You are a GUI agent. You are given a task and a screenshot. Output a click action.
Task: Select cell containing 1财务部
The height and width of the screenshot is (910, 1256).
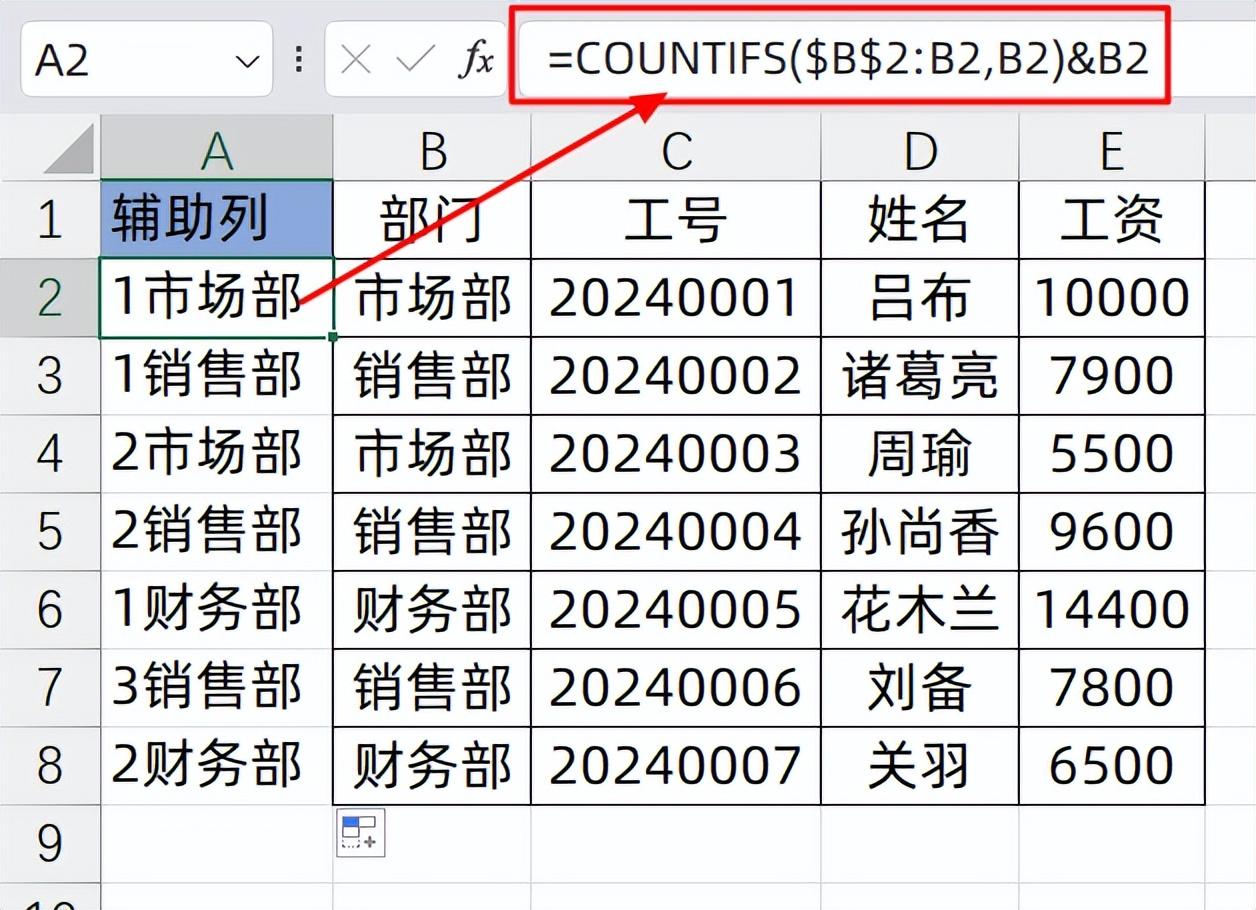tap(216, 609)
